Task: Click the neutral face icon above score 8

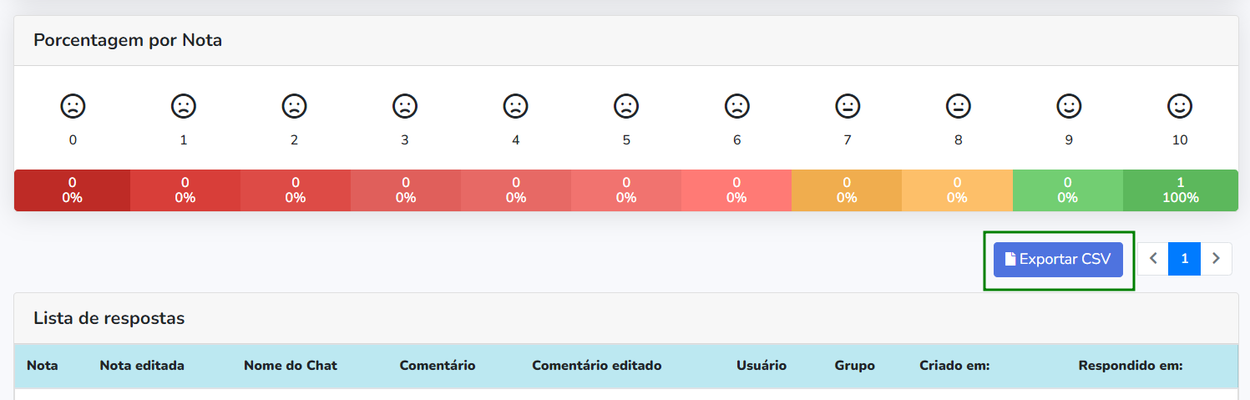Action: [x=958, y=105]
